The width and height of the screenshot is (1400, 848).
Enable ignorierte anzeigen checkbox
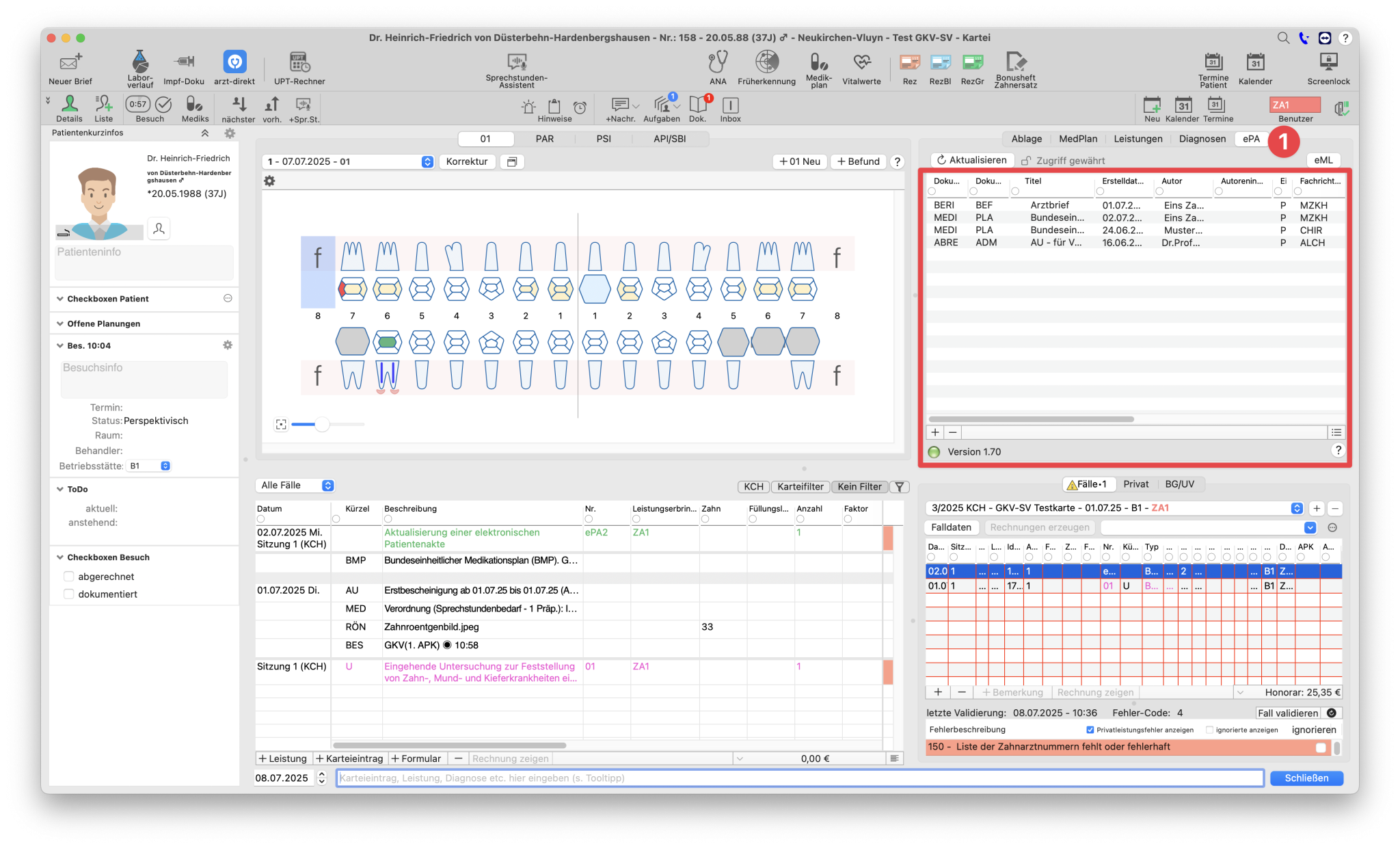(1210, 730)
